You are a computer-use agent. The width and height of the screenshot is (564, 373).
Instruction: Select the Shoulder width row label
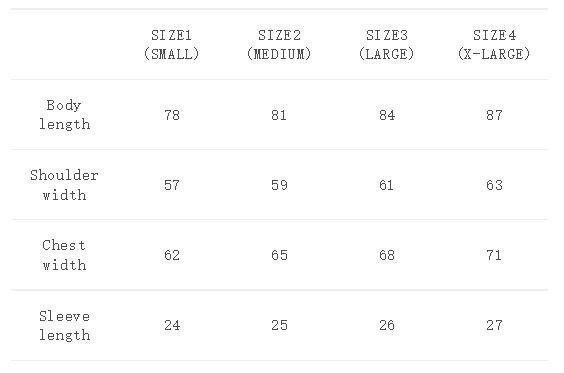[64, 185]
